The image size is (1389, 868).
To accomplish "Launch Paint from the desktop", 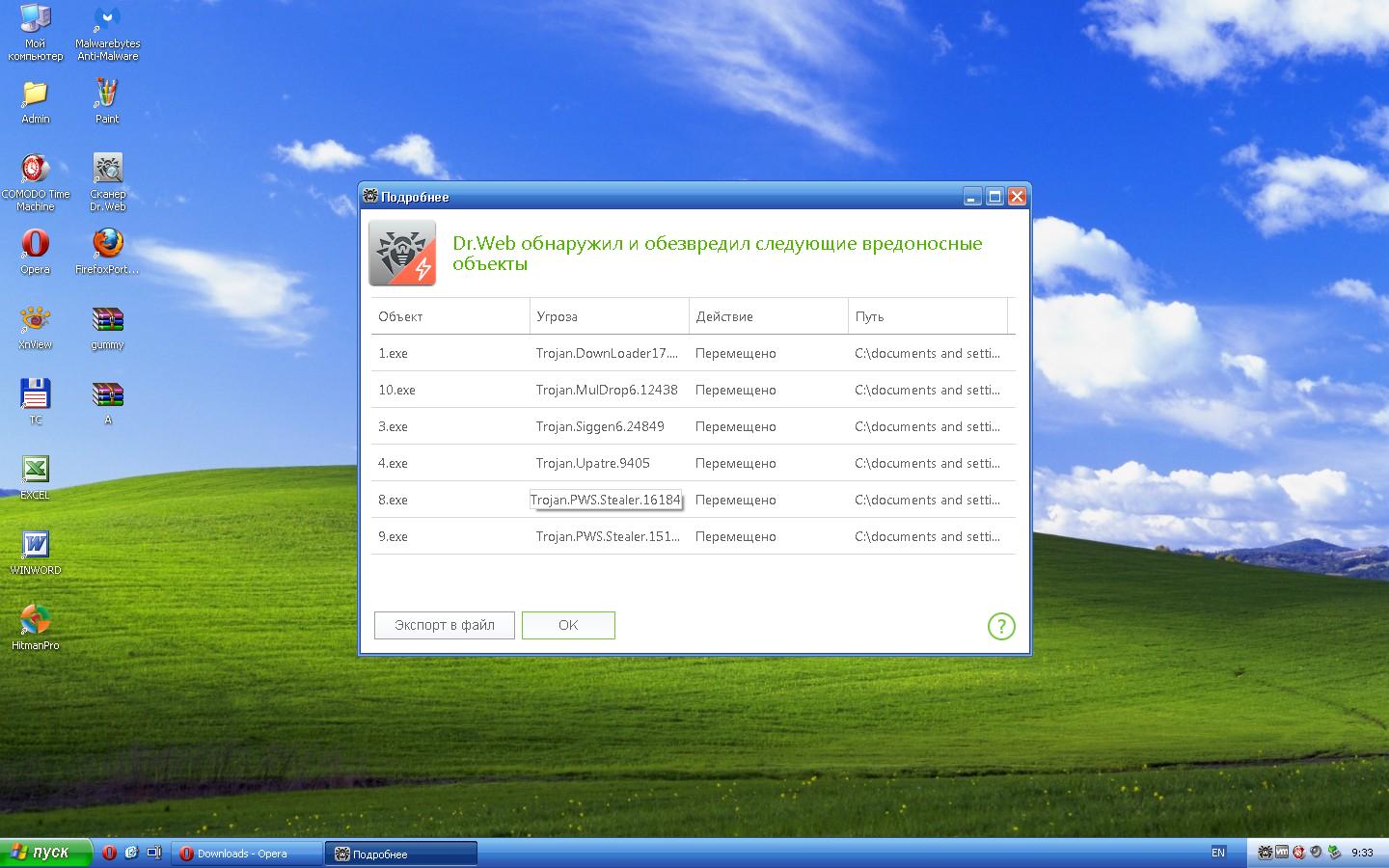I will tap(107, 102).
